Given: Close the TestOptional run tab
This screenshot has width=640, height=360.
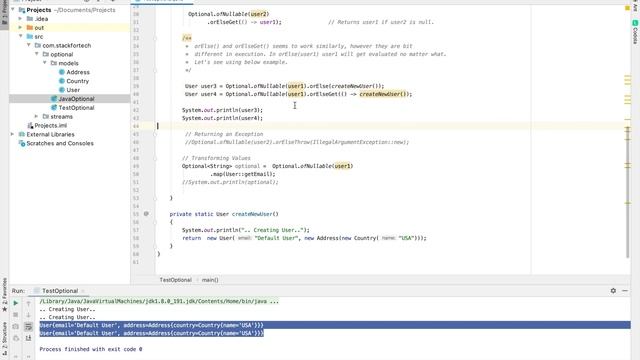Looking at the screenshot, I should (x=83, y=291).
